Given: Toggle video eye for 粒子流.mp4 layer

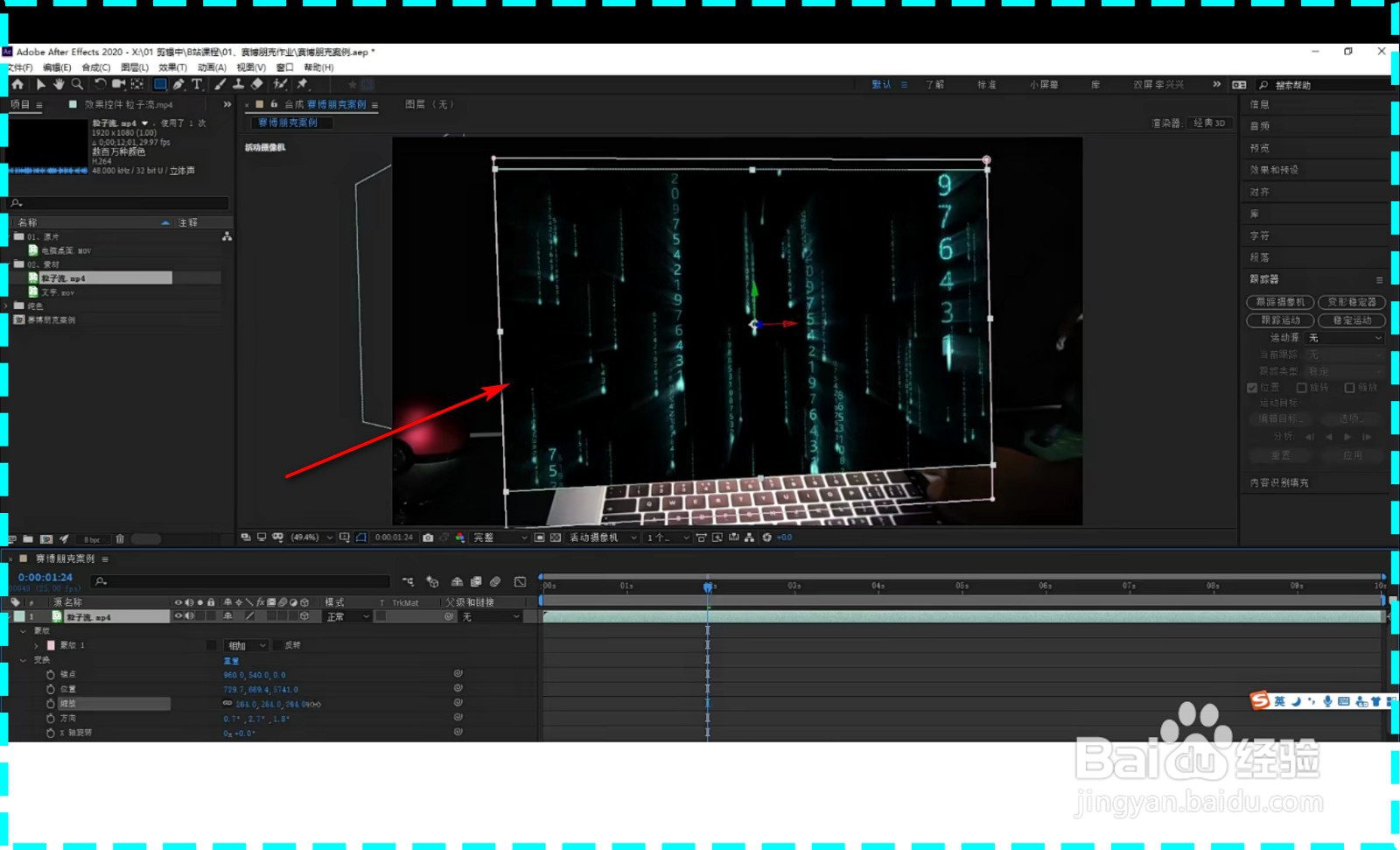Looking at the screenshot, I should click(178, 616).
